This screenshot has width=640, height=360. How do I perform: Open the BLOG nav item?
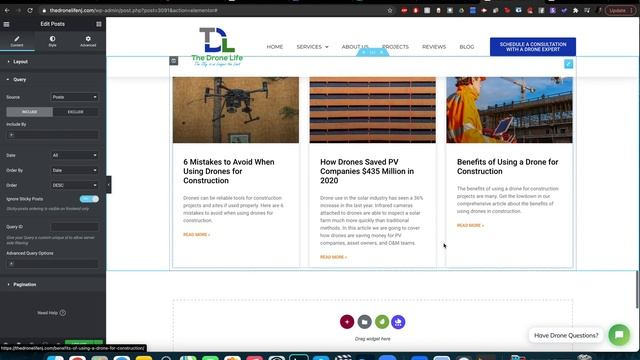tap(467, 47)
